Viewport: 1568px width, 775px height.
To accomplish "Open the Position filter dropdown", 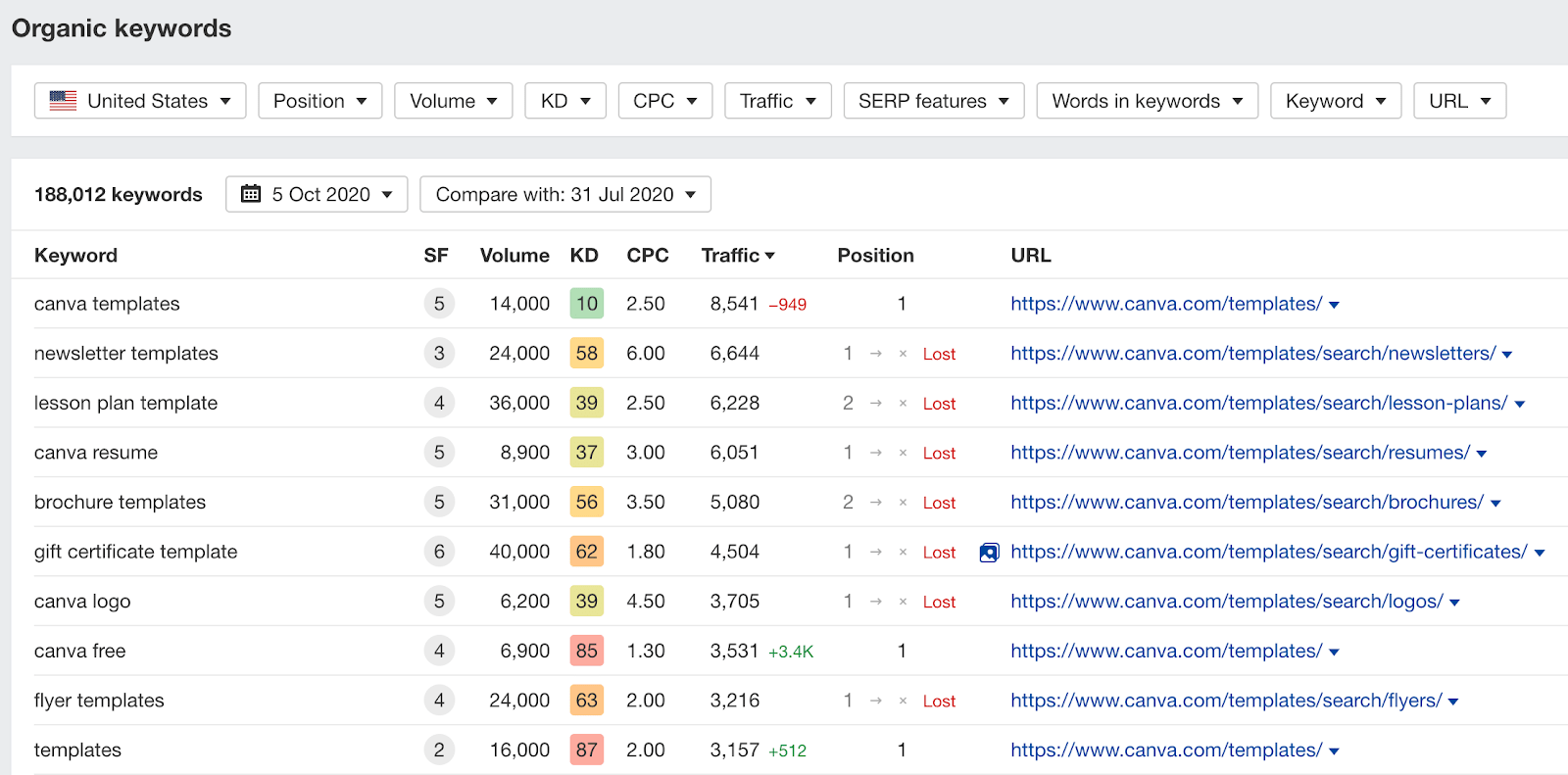I will pyautogui.click(x=320, y=101).
